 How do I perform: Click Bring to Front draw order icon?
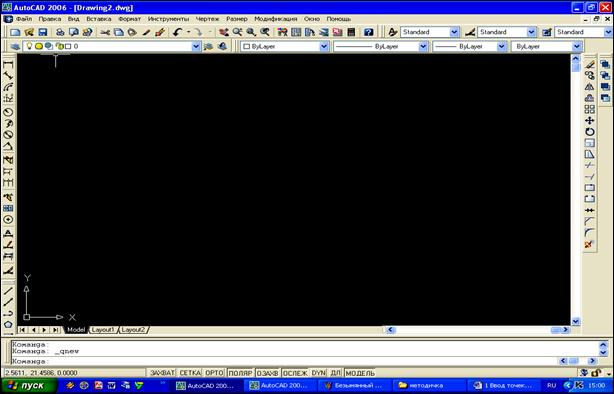tap(605, 64)
